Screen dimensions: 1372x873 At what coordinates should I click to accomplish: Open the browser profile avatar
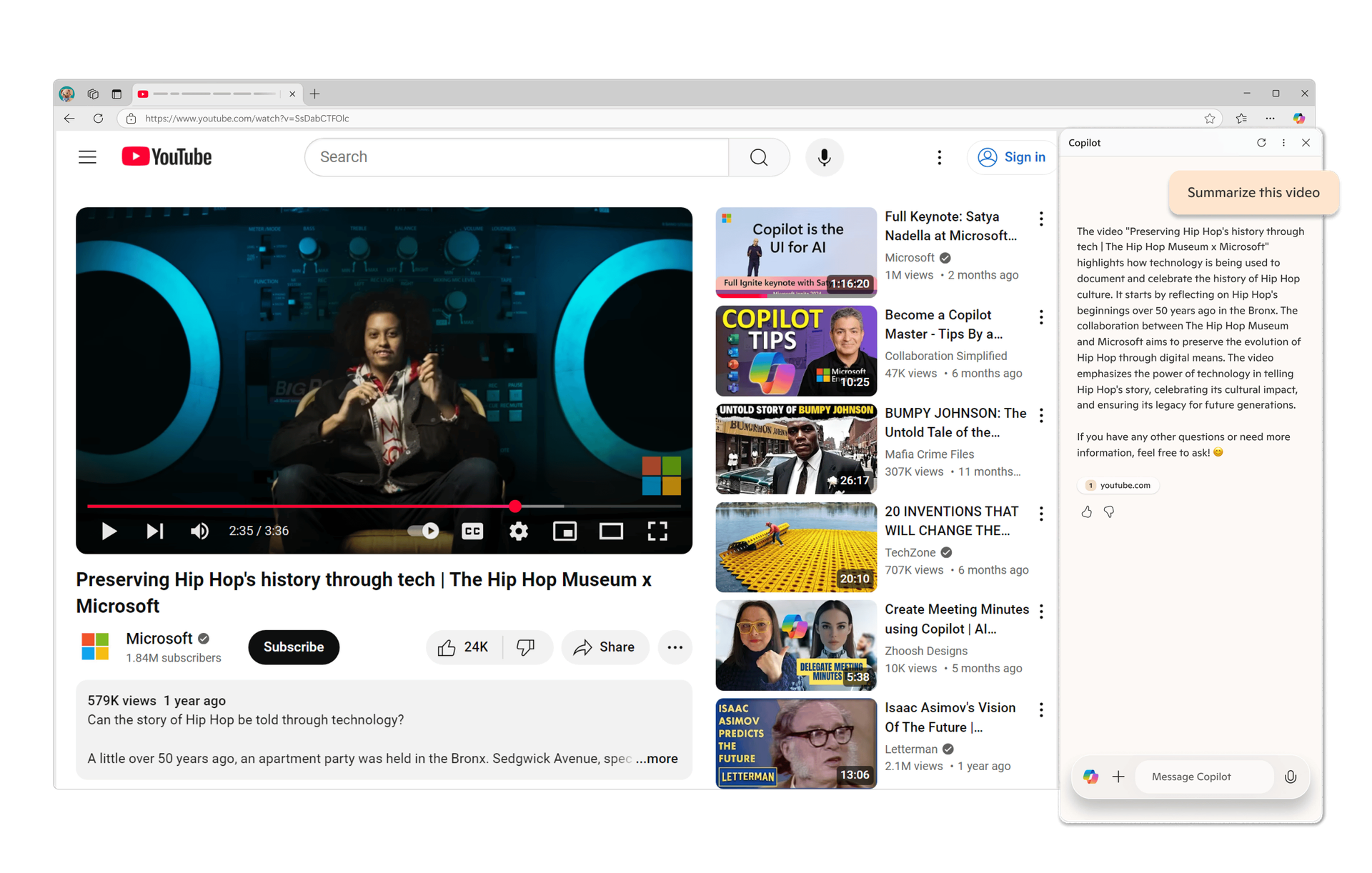tap(66, 94)
